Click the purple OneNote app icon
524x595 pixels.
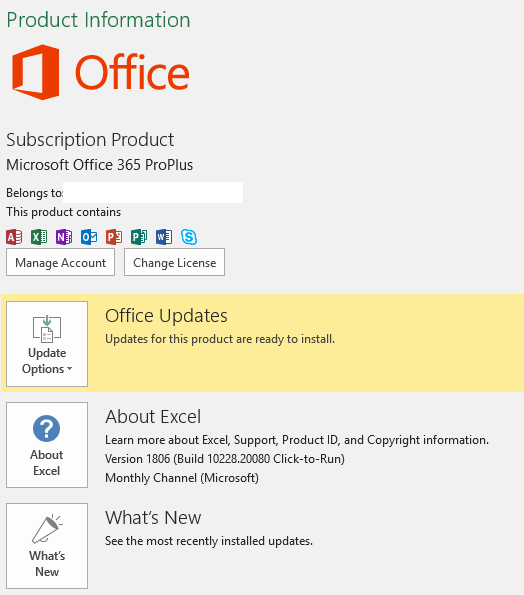click(64, 237)
